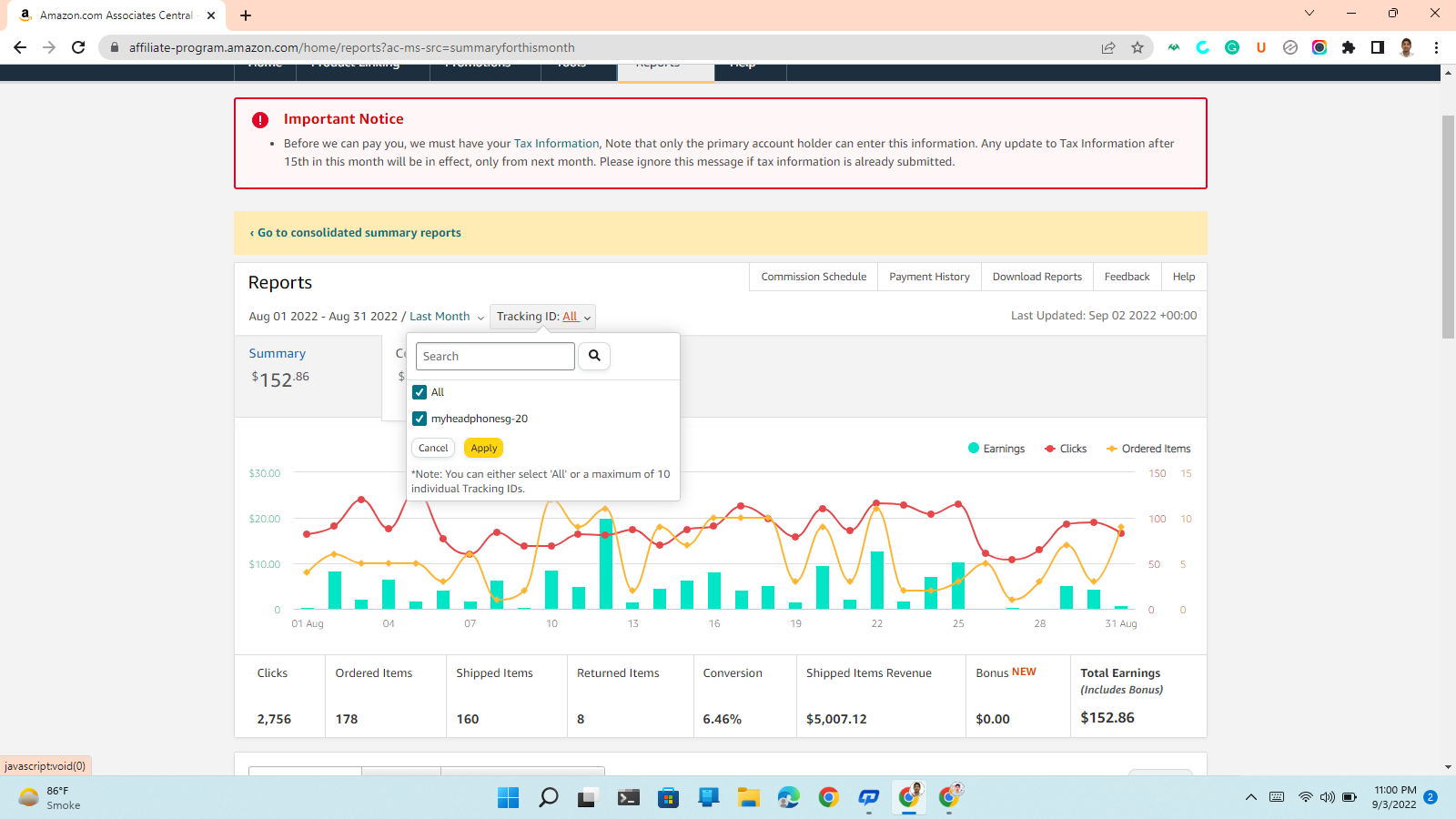Click the Shipped Items Revenue $5,007.12
The height and width of the screenshot is (819, 1456).
[836, 719]
